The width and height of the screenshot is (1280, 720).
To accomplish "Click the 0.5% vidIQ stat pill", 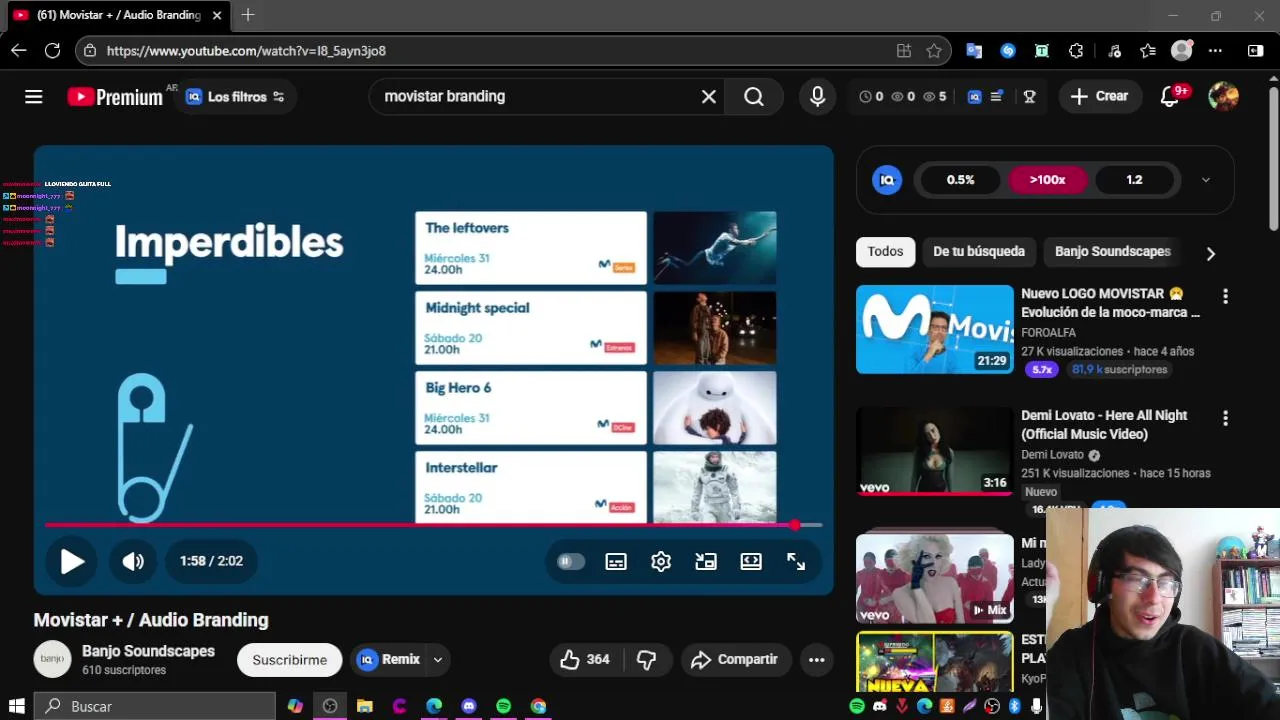I will 960,180.
